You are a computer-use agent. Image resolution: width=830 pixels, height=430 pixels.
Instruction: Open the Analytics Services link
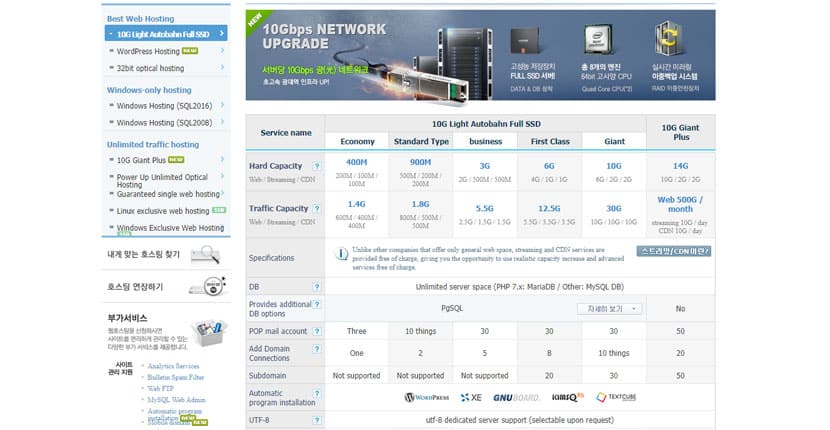click(x=173, y=366)
